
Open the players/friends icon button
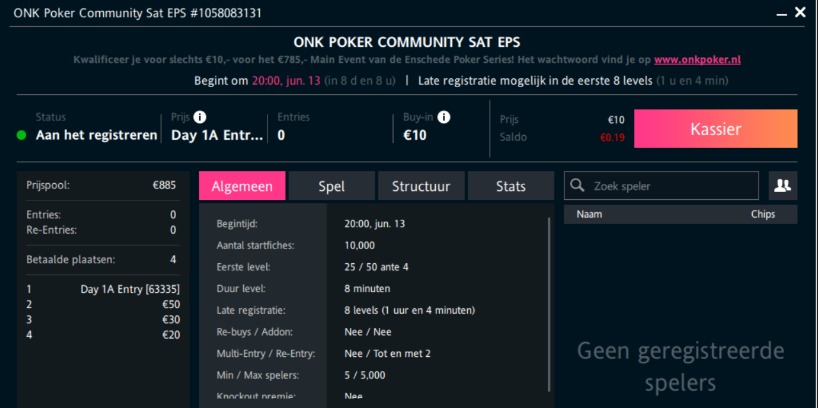coord(783,185)
